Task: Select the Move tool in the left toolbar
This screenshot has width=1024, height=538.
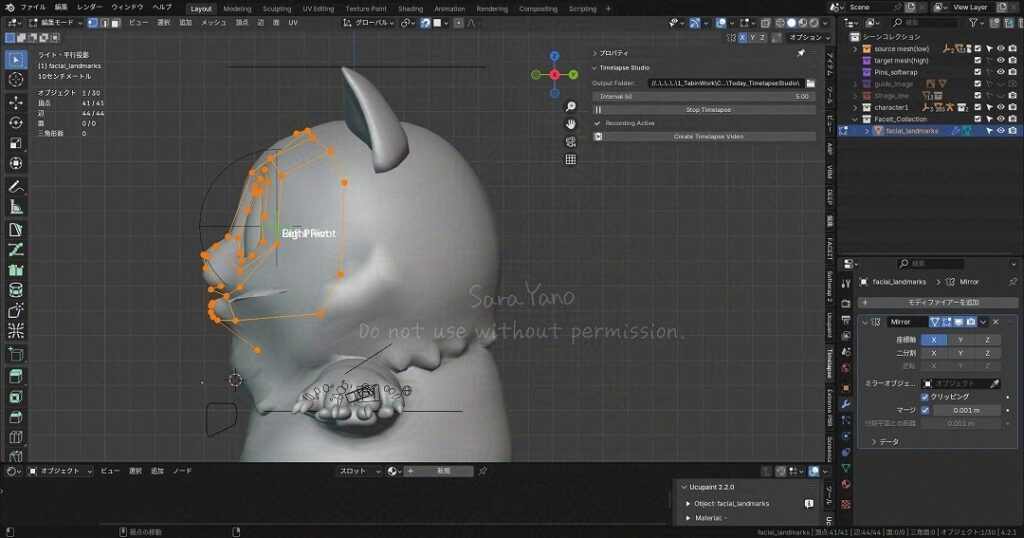Action: coord(16,102)
